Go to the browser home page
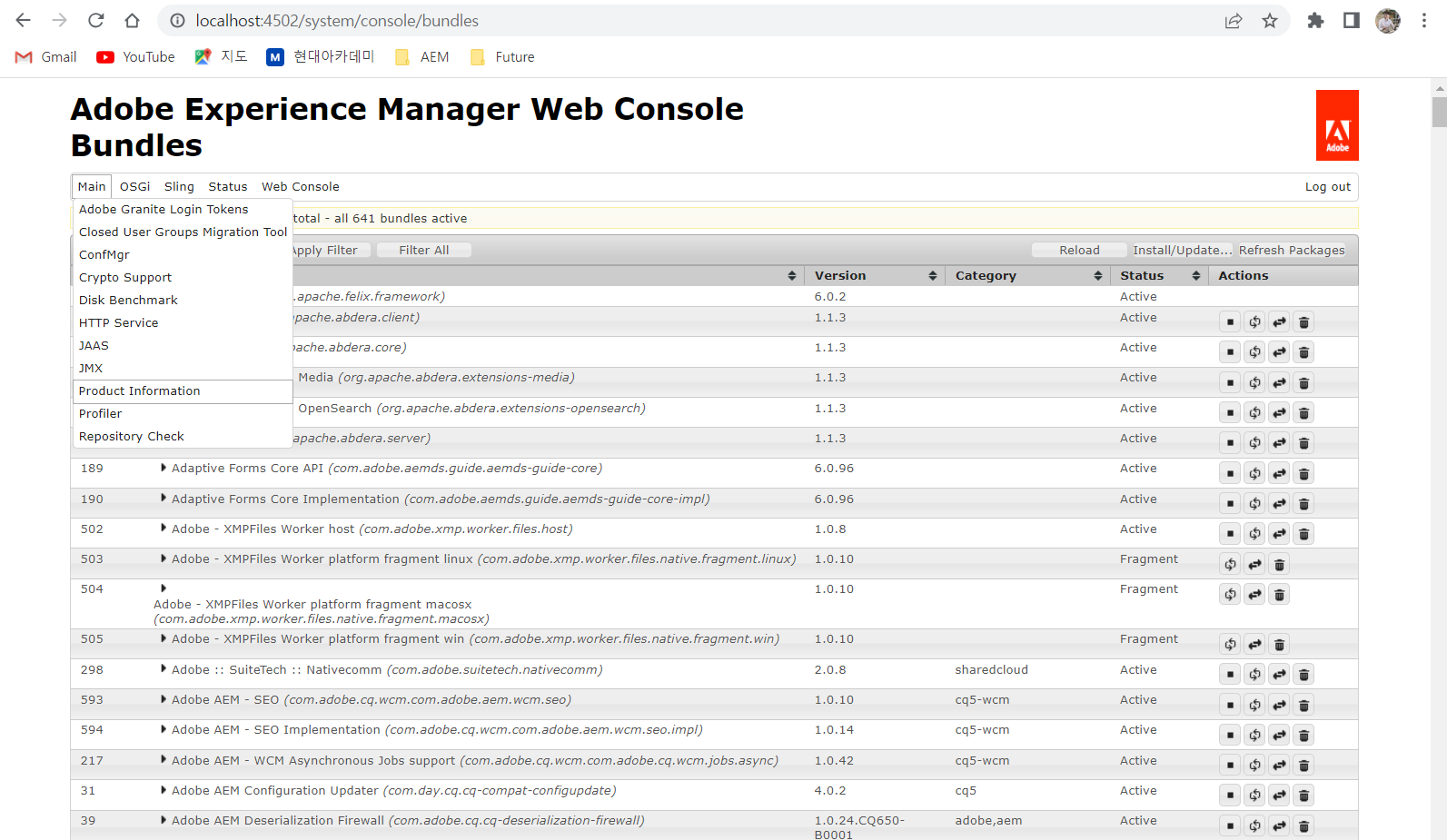 point(133,20)
